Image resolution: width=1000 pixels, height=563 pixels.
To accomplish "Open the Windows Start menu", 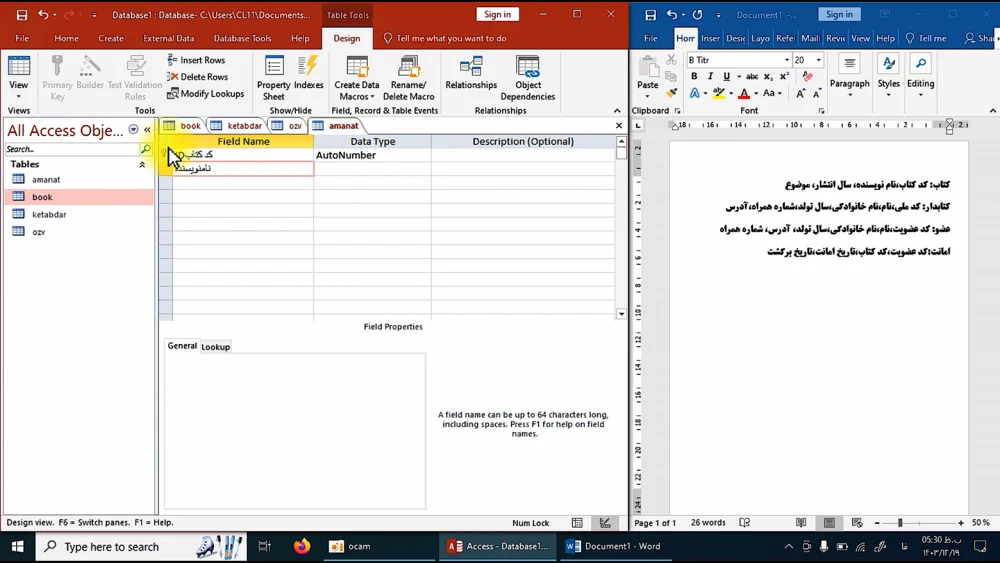I will [x=17, y=546].
